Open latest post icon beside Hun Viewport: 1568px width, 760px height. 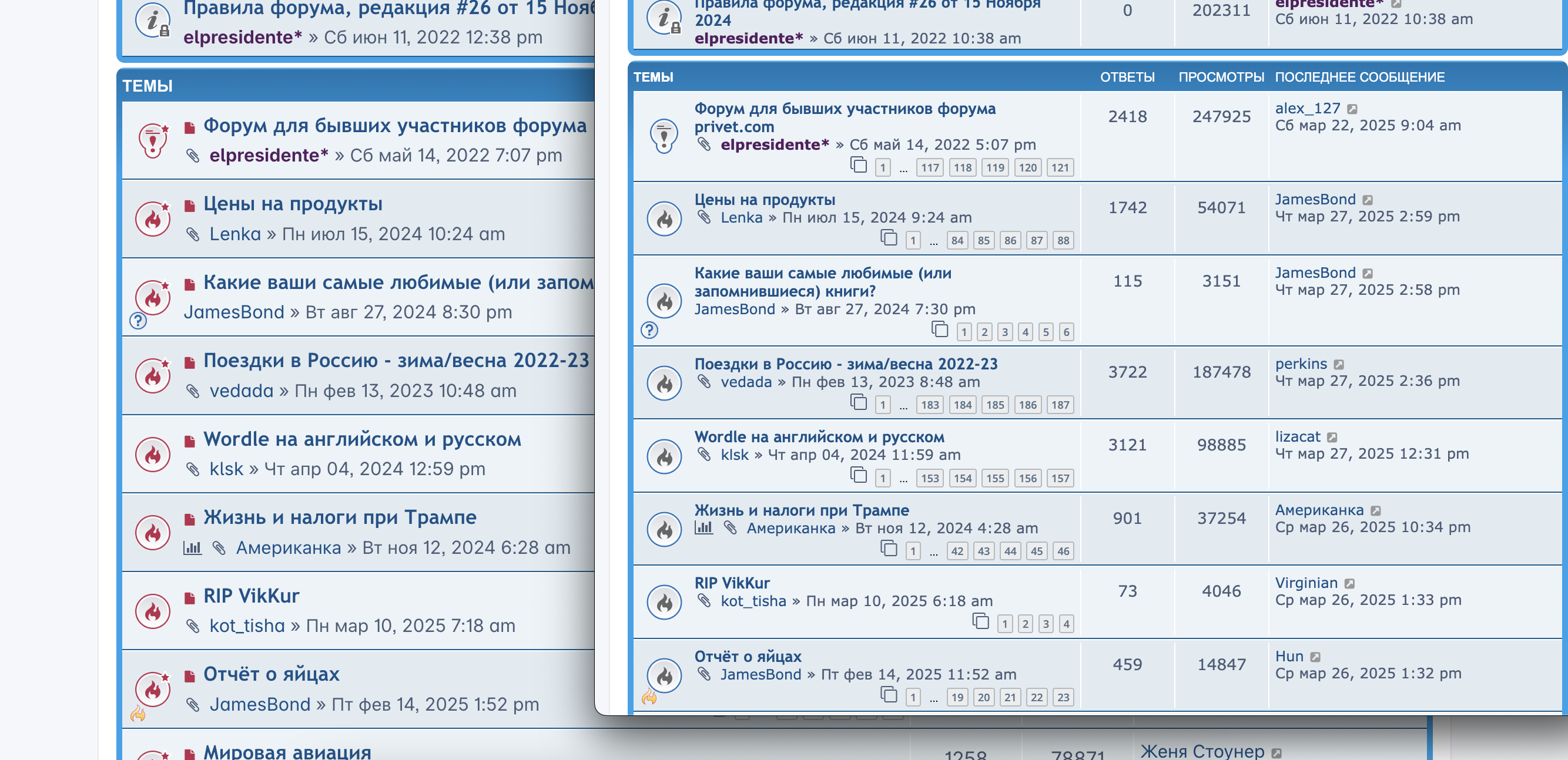coord(1315,657)
